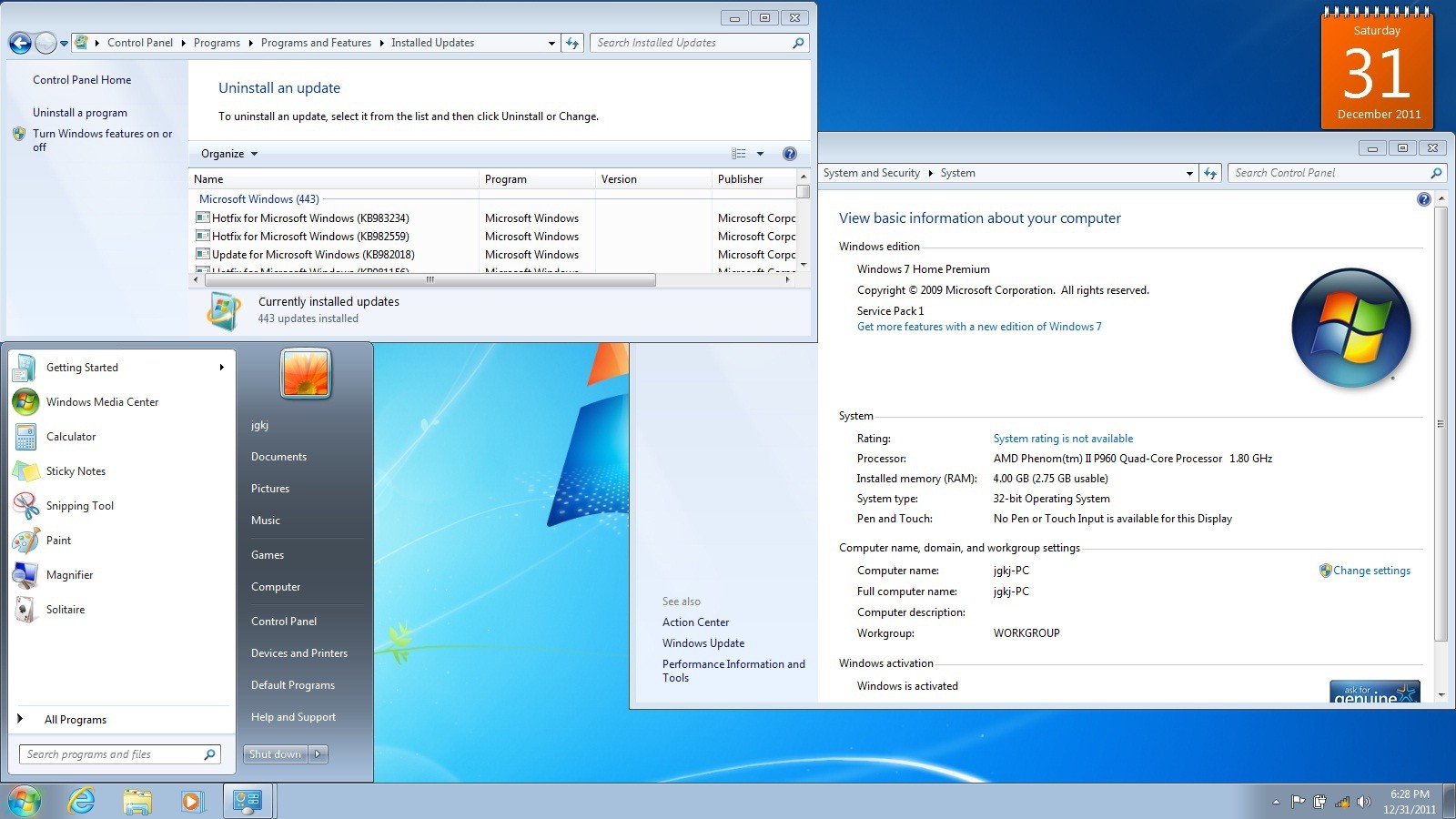Open view options dropdown arrow in Installed Updates

pos(760,154)
